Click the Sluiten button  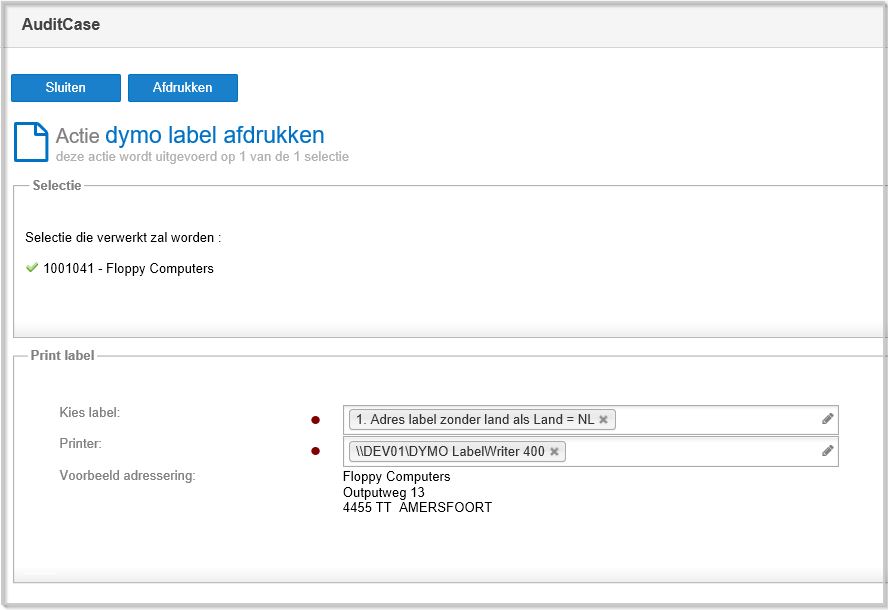(x=66, y=88)
